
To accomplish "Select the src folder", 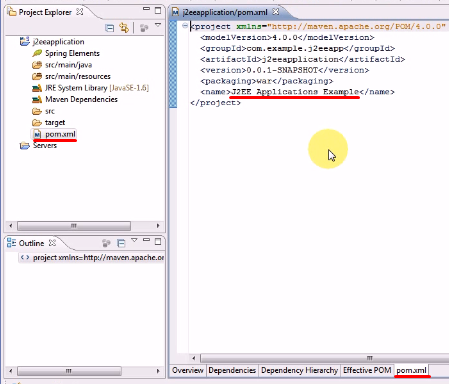I will (x=50, y=111).
